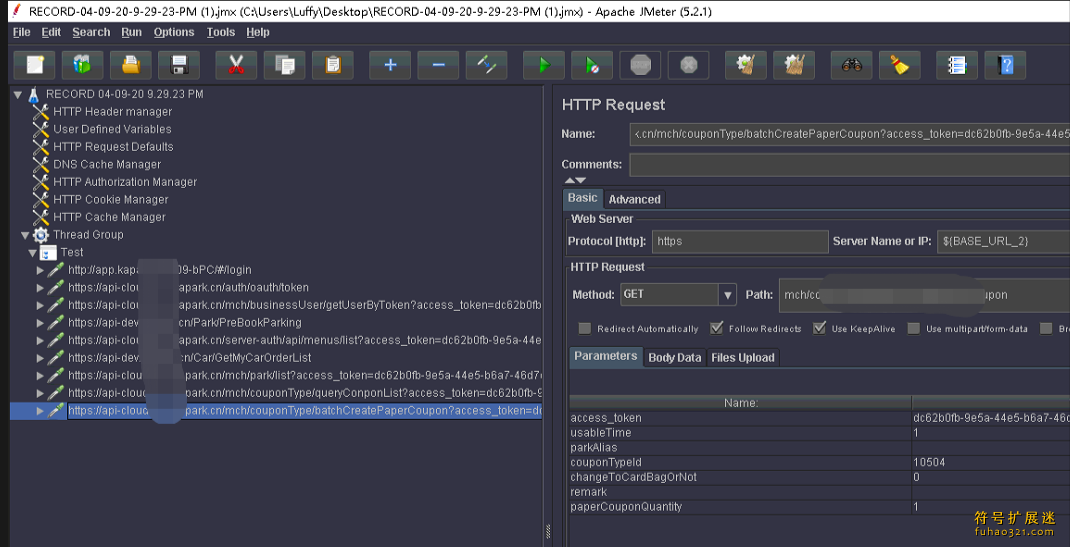Toggle Use KeepAlive checkbox
Screen dimensions: 1070x547
(820, 329)
